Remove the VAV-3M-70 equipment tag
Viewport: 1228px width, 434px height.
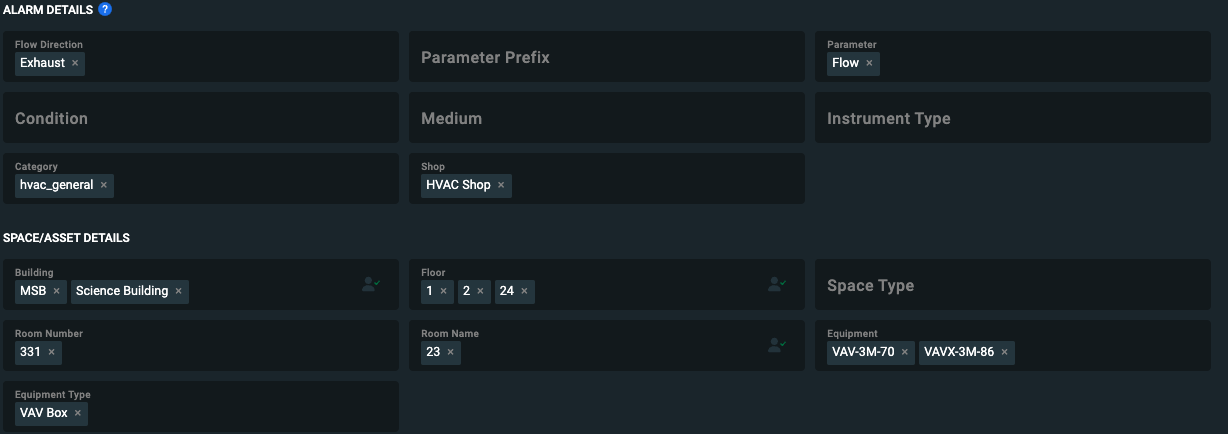click(904, 352)
